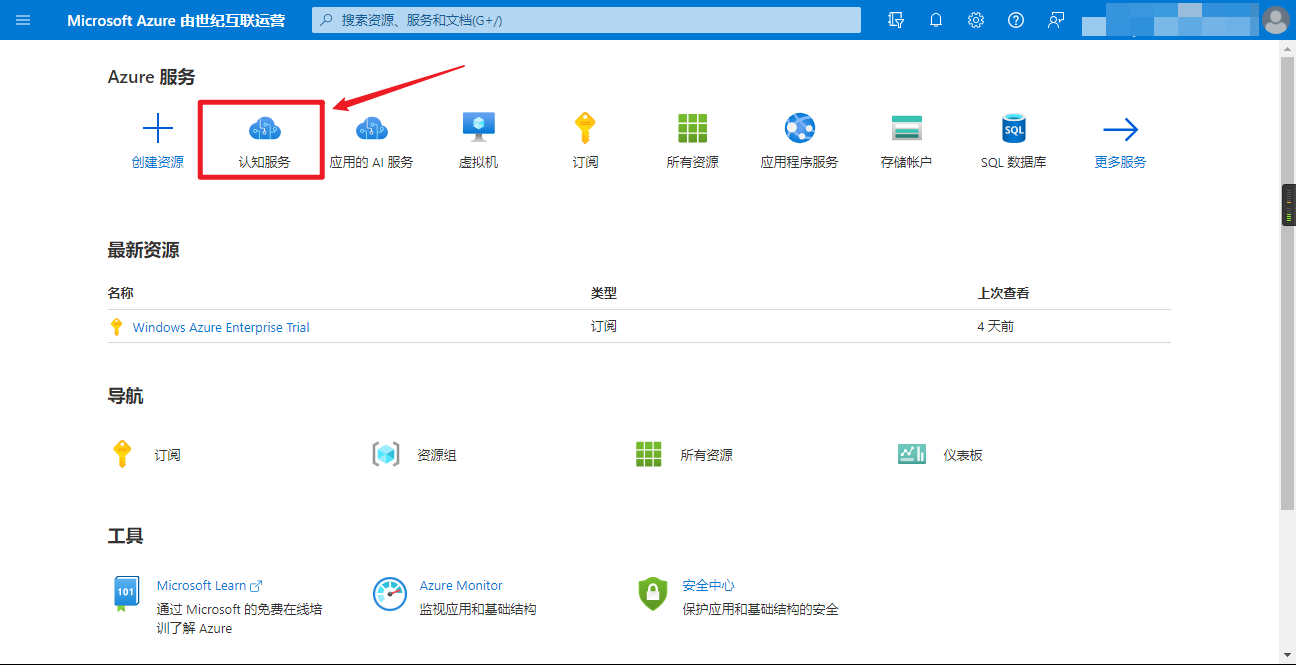Viewport: 1296px width, 665px height.
Task: Open 订阅 key icon in Azure 服务
Action: tap(585, 128)
